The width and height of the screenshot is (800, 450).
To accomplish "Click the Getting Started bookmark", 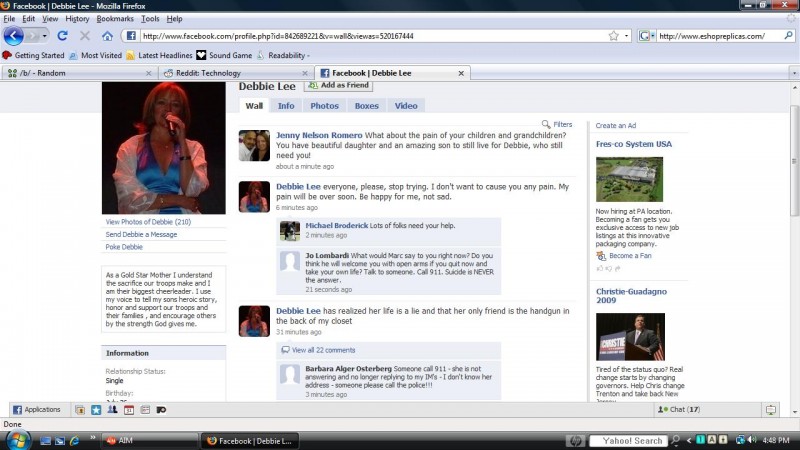I will (x=34, y=55).
